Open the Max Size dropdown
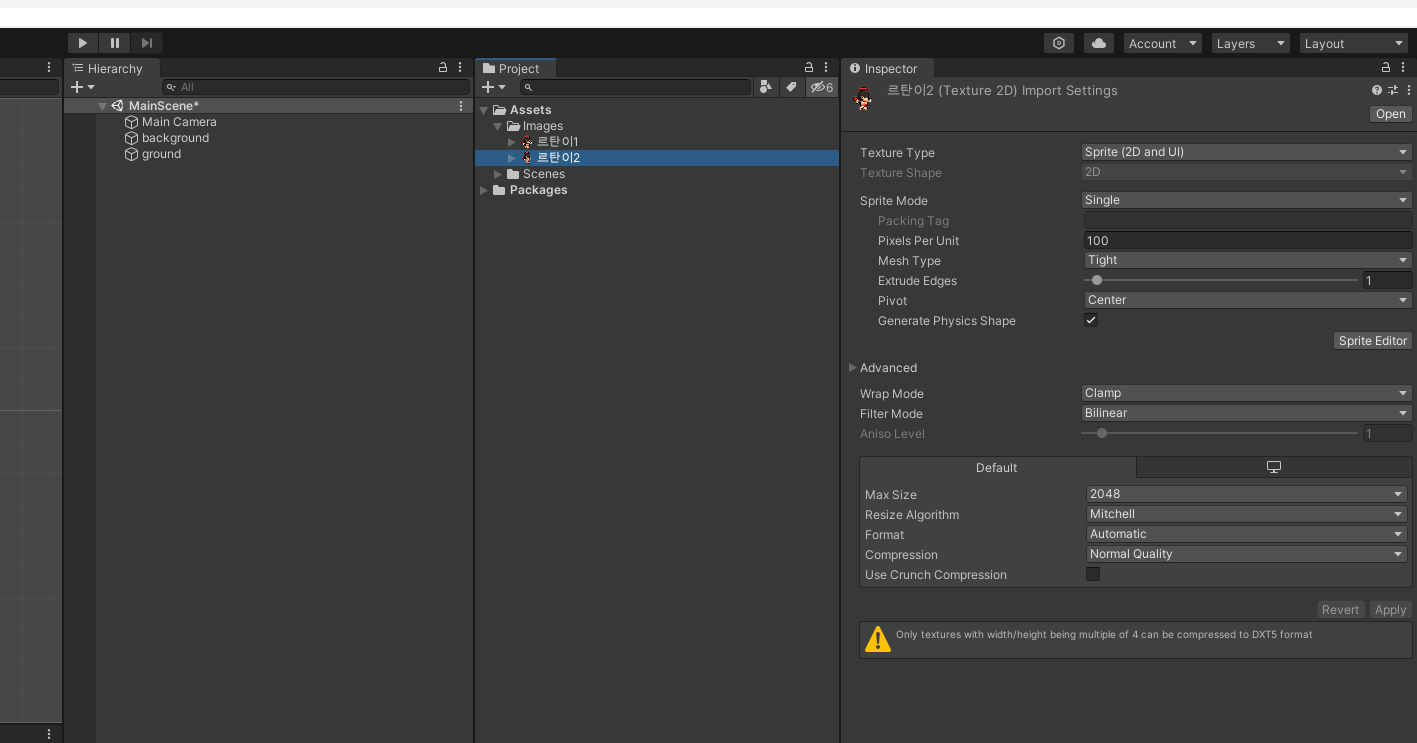 1247,494
